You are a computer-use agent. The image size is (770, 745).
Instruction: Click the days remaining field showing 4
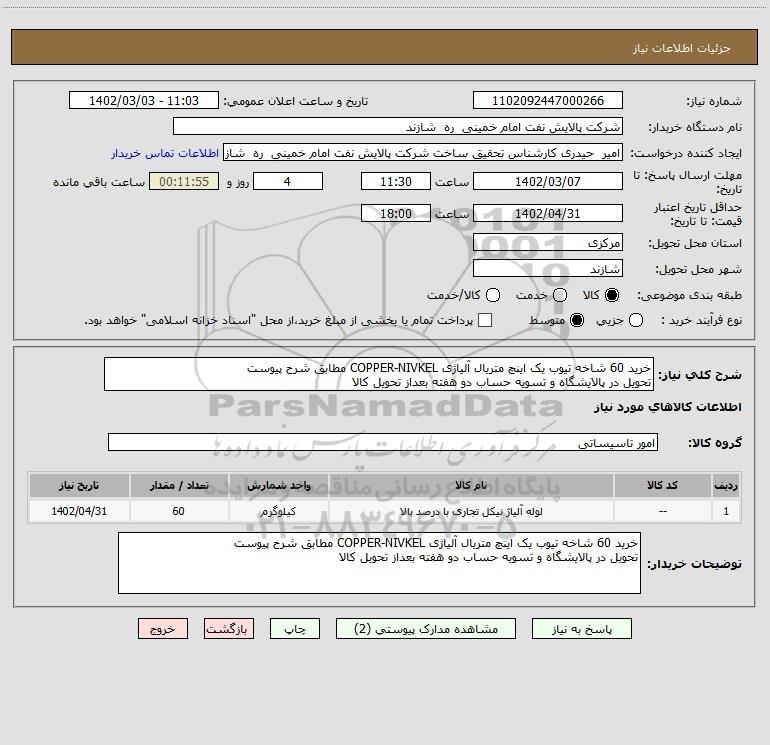pyautogui.click(x=288, y=182)
